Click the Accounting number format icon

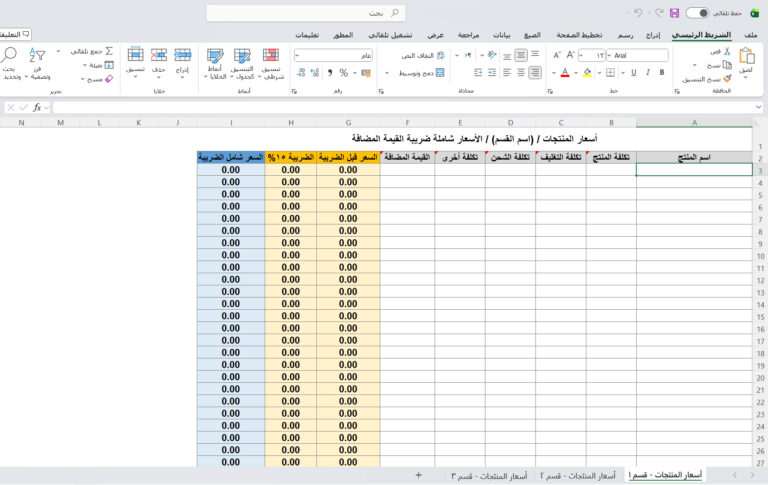pos(366,73)
